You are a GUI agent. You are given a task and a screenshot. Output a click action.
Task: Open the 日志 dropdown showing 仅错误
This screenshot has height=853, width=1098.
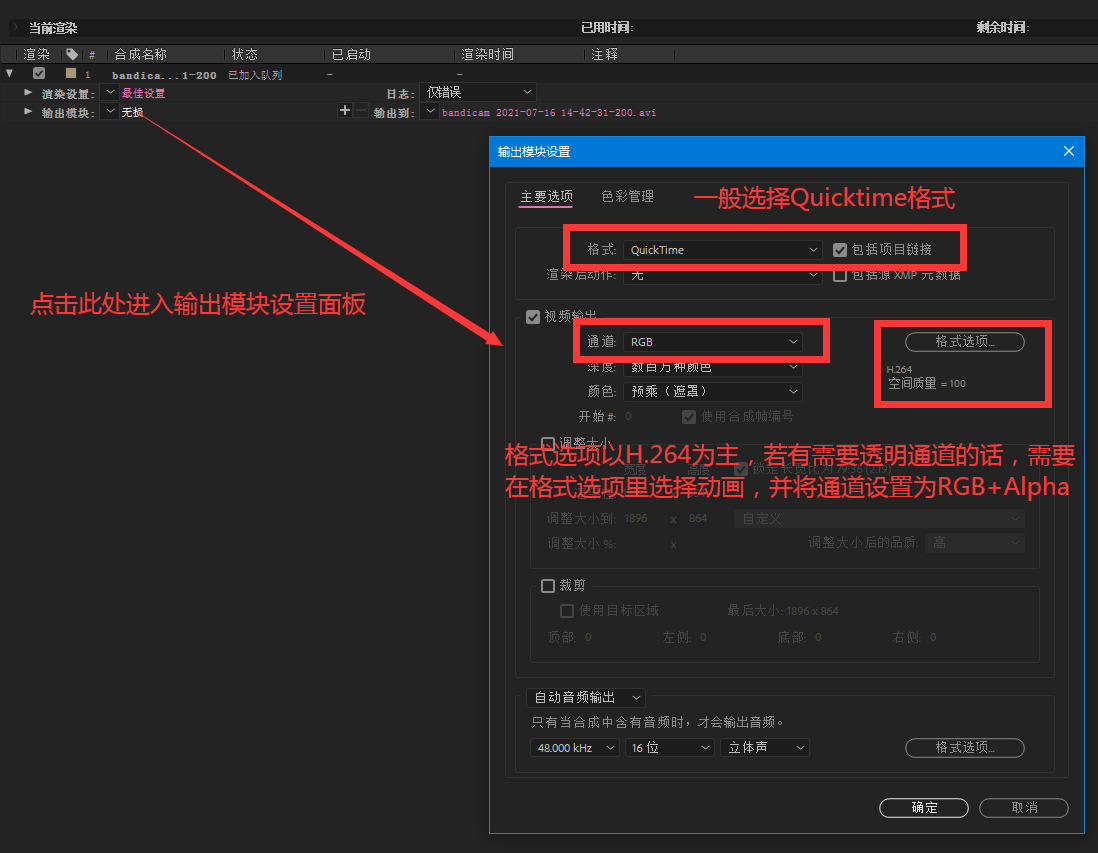click(478, 92)
